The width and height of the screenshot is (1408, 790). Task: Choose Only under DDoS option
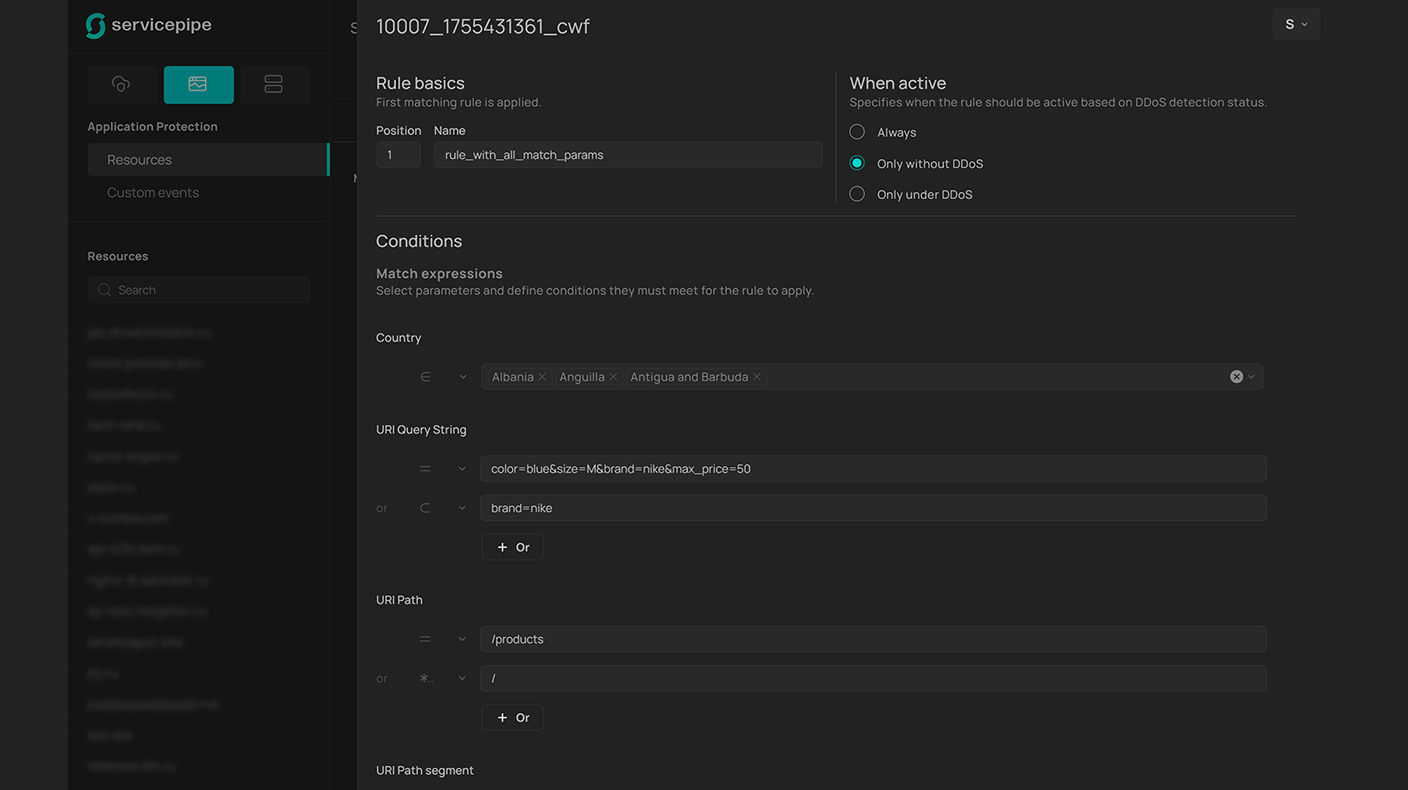coord(857,194)
